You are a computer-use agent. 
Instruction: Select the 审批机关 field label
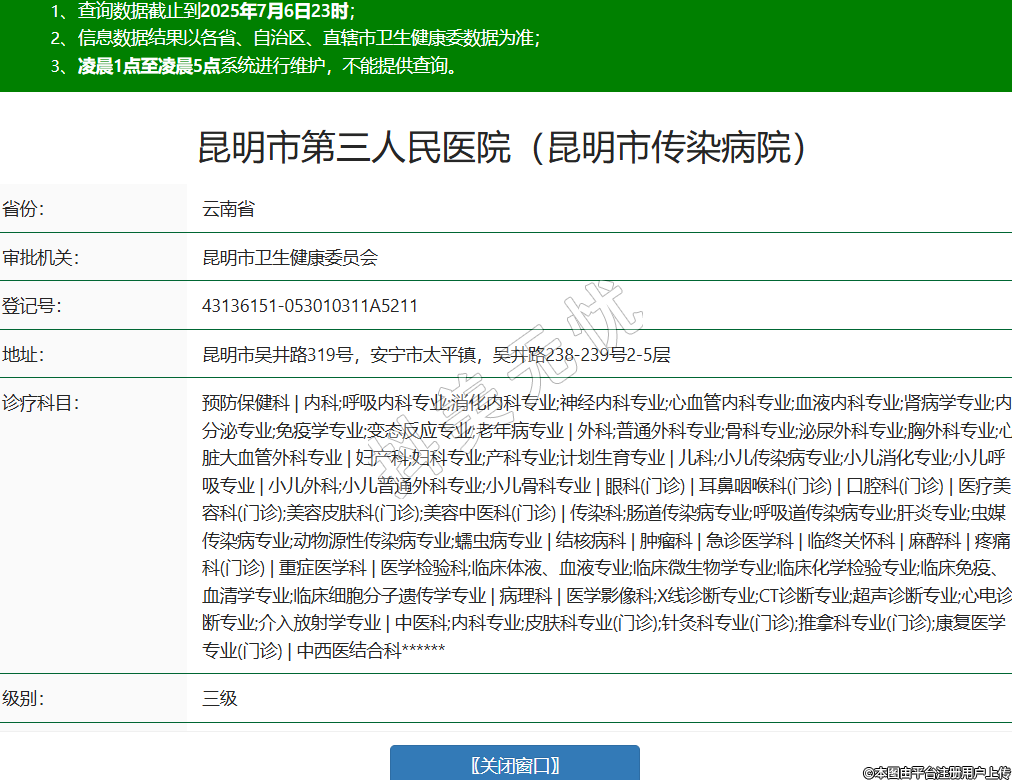[x=40, y=257]
